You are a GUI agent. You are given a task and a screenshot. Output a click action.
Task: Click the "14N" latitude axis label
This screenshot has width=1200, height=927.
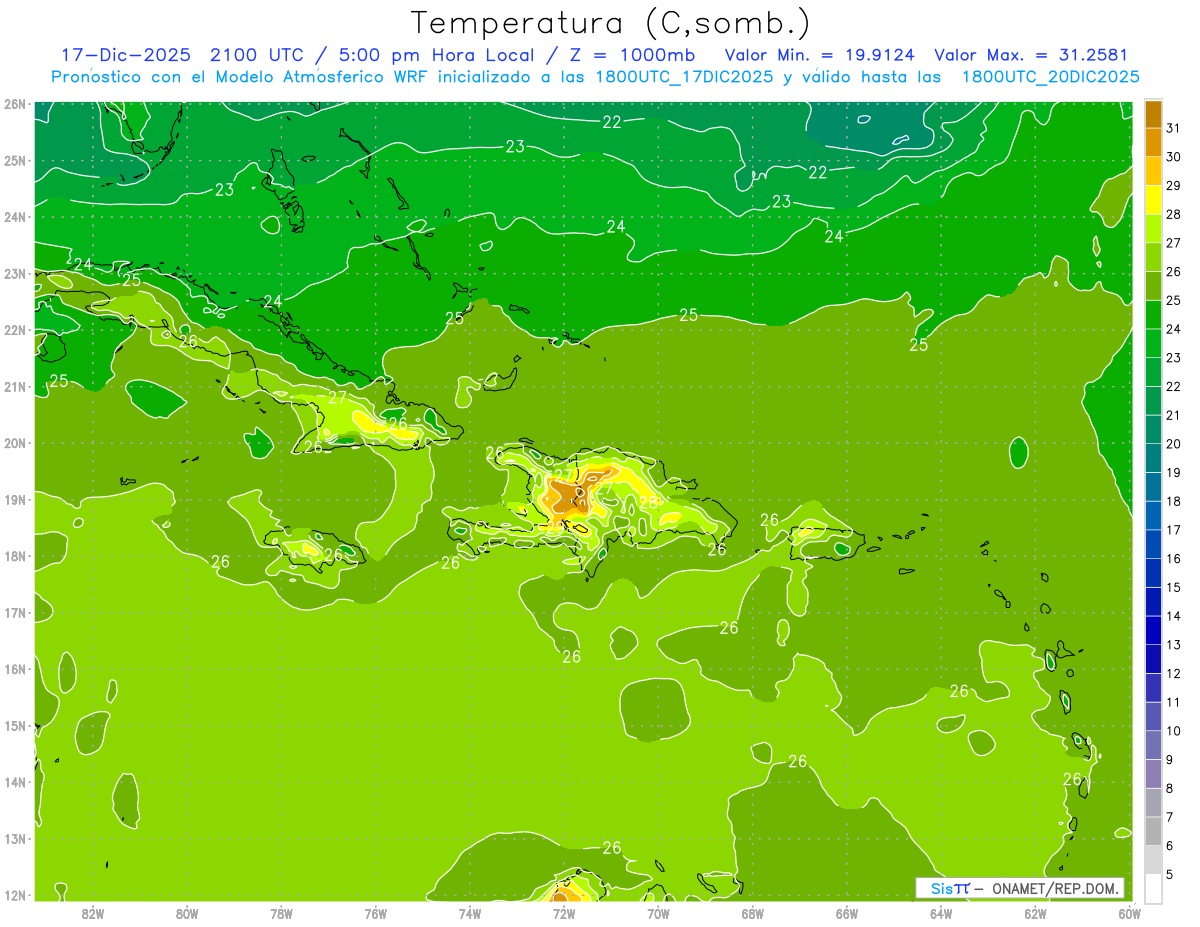[14, 782]
